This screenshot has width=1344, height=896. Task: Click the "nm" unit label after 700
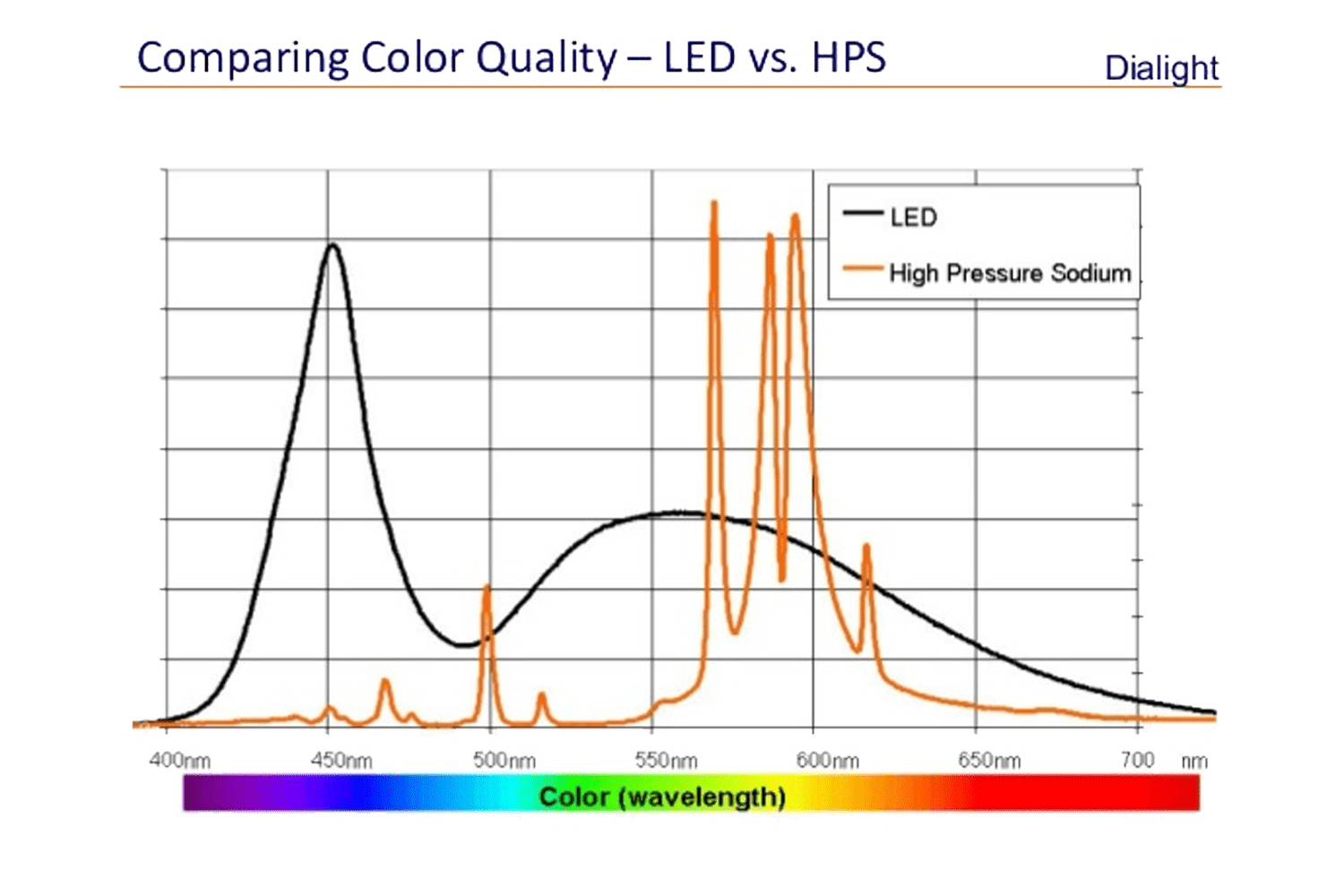(x=1194, y=762)
